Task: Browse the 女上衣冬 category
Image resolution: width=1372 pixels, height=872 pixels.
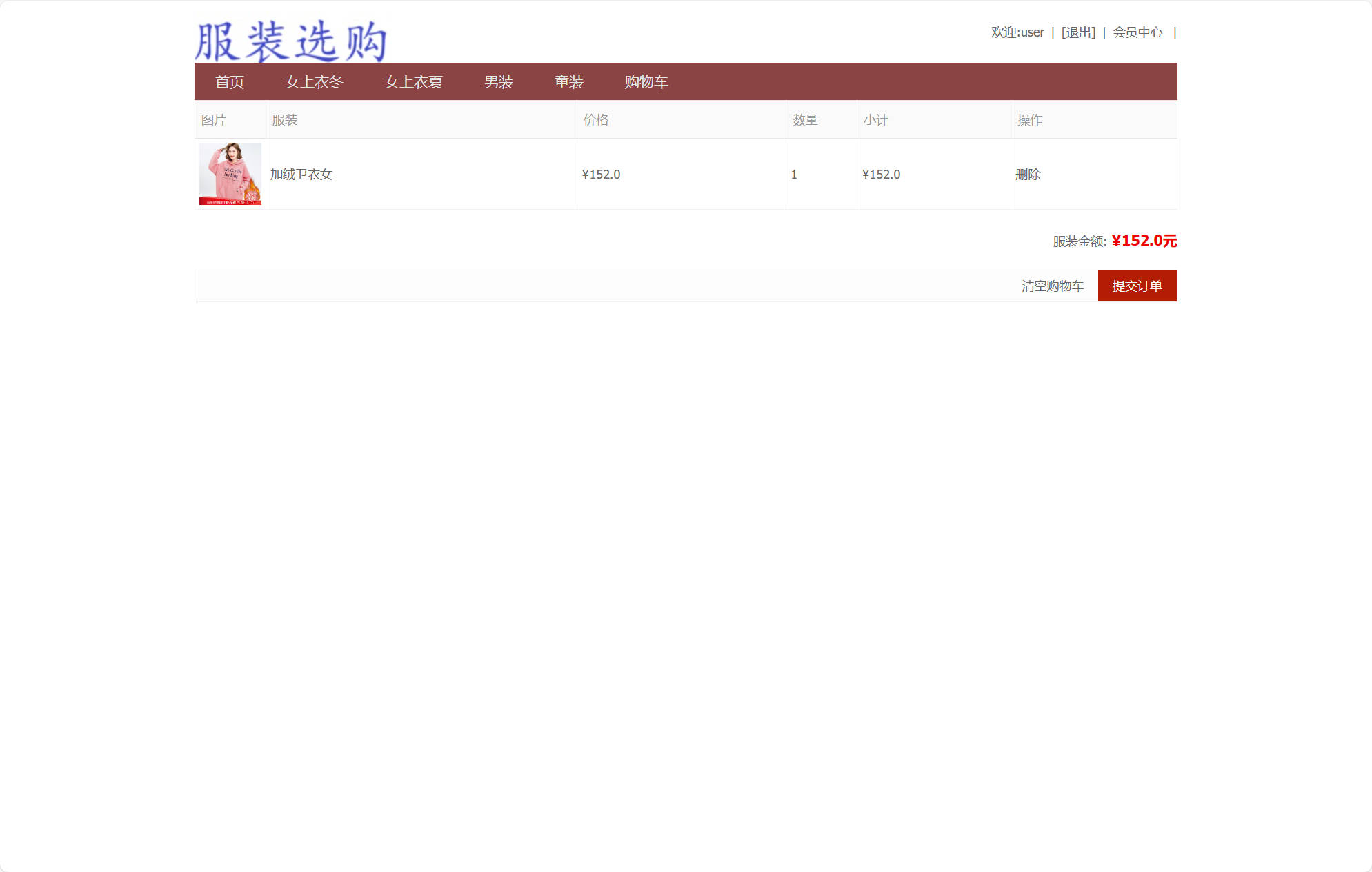Action: (x=316, y=81)
